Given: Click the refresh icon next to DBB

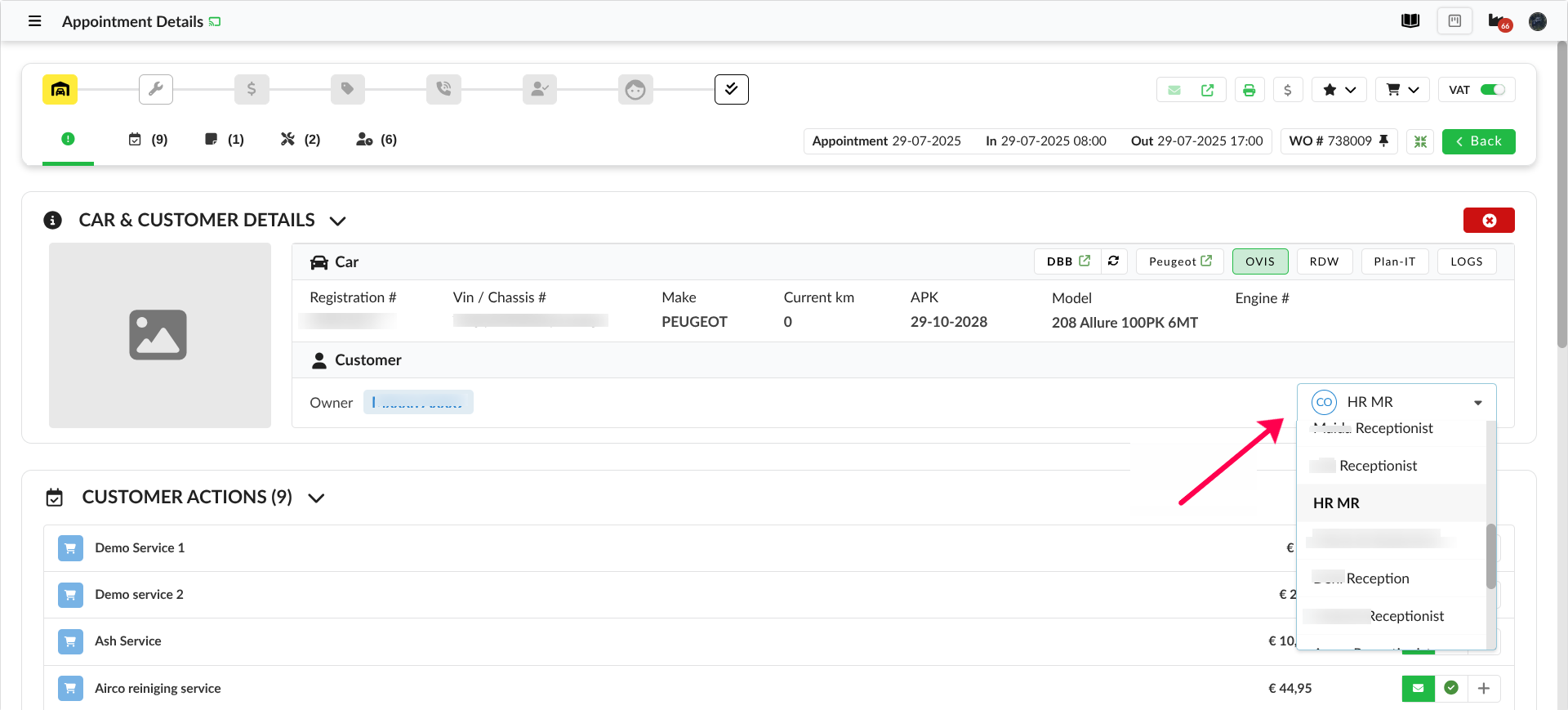Looking at the screenshot, I should click(x=1113, y=261).
